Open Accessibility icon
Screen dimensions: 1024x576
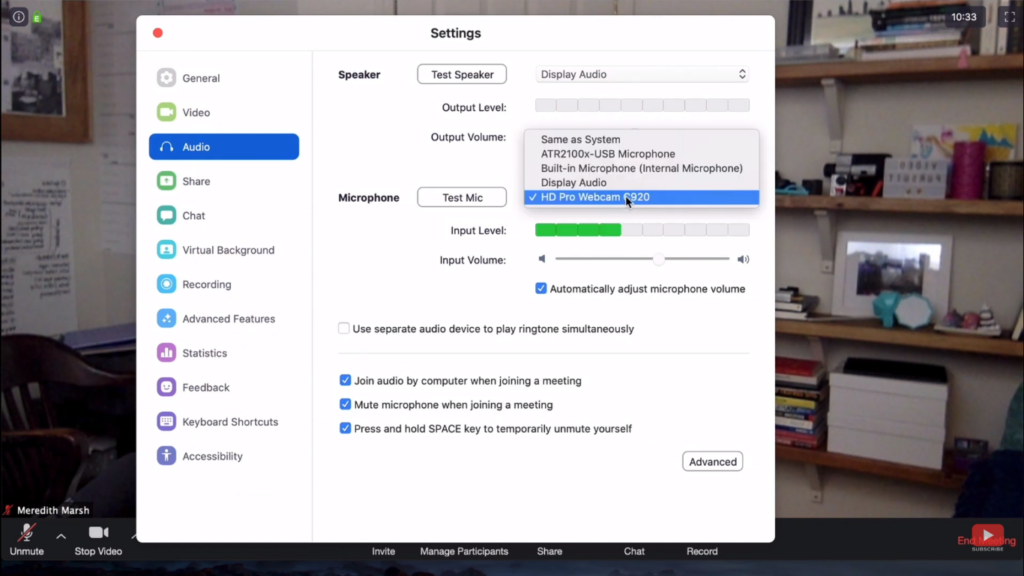coord(167,456)
